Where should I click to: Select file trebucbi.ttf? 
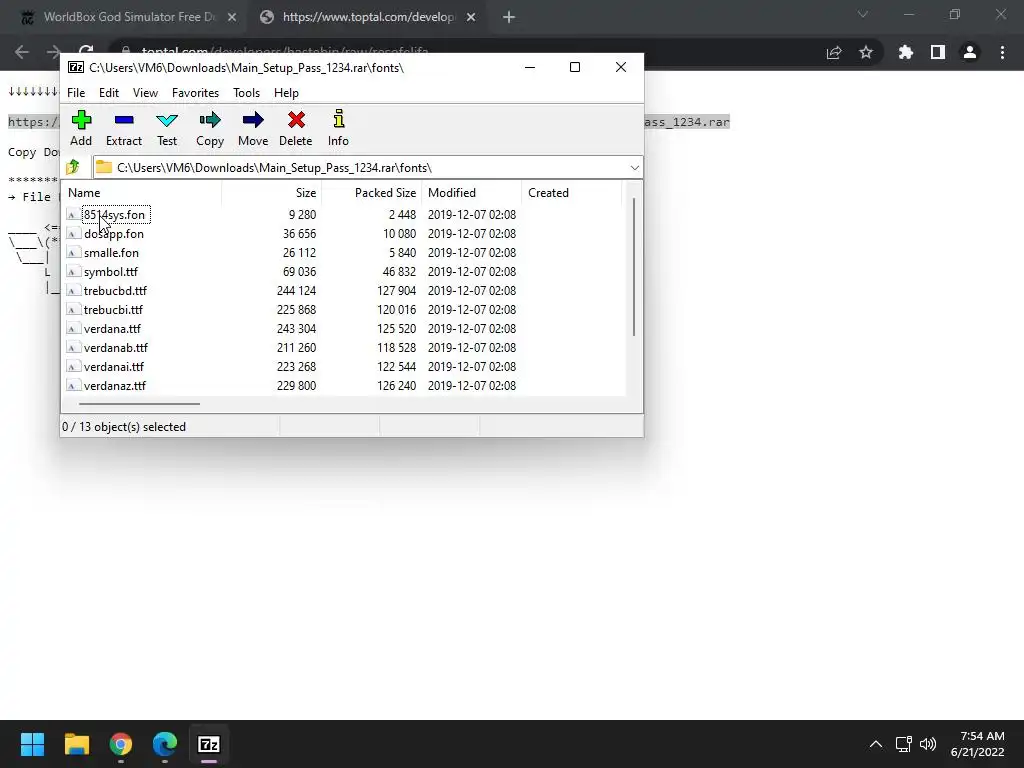point(113,310)
